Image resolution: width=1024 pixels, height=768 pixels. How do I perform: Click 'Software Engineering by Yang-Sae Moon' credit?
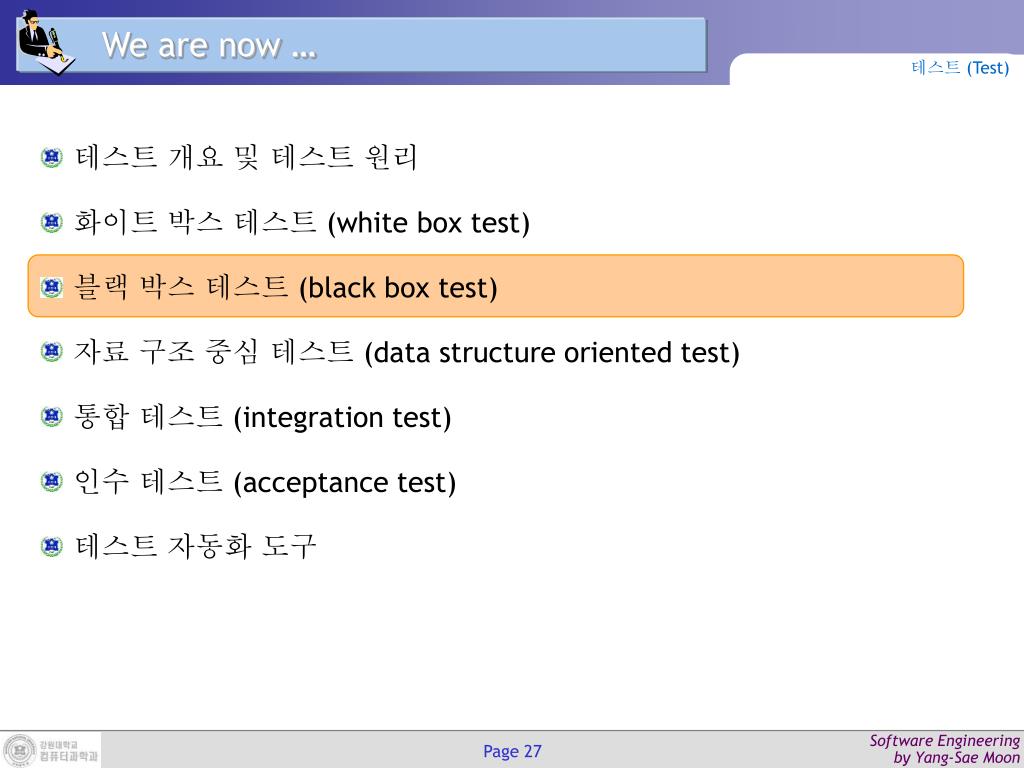[944, 749]
